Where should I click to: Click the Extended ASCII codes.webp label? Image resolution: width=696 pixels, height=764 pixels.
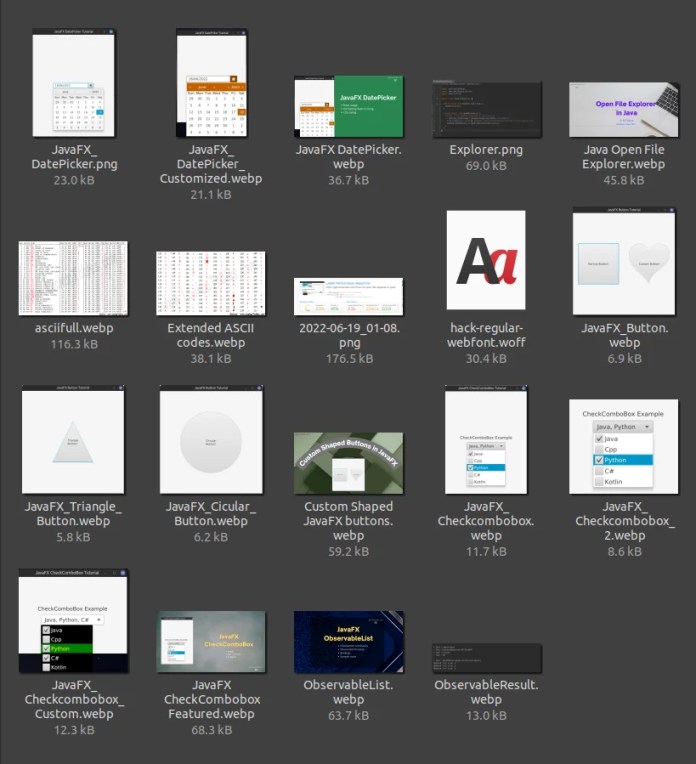pos(211,335)
